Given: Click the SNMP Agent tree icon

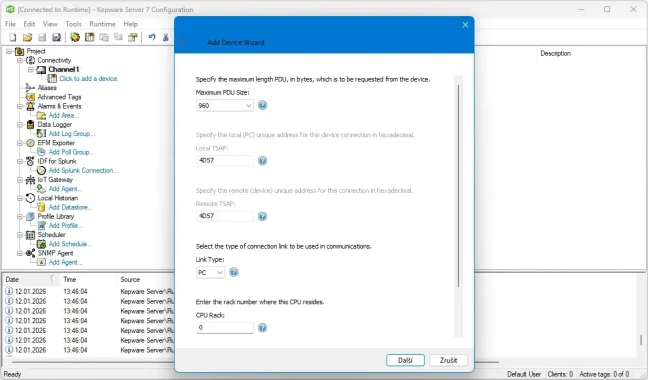Looking at the screenshot, I should click(x=30, y=253).
